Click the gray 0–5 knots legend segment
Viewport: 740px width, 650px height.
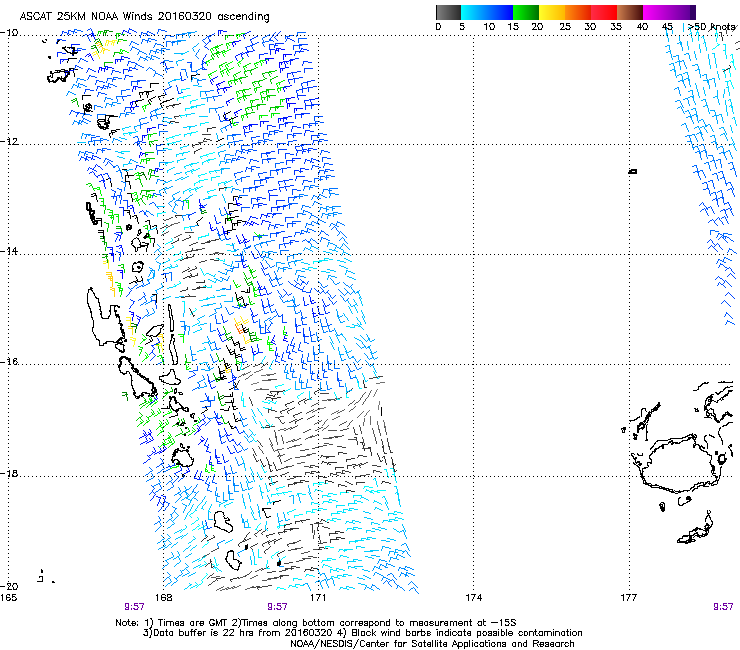pos(448,12)
